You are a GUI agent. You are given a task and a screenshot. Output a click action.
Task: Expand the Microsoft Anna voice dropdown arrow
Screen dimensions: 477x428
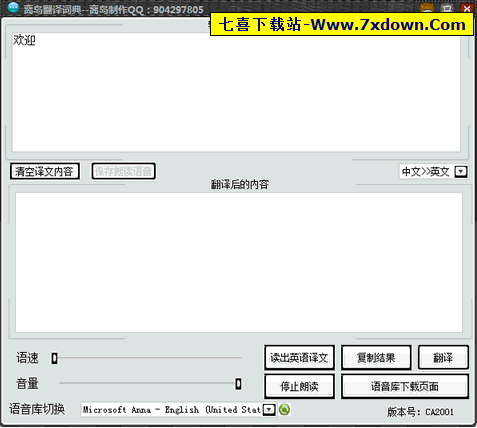click(x=269, y=409)
